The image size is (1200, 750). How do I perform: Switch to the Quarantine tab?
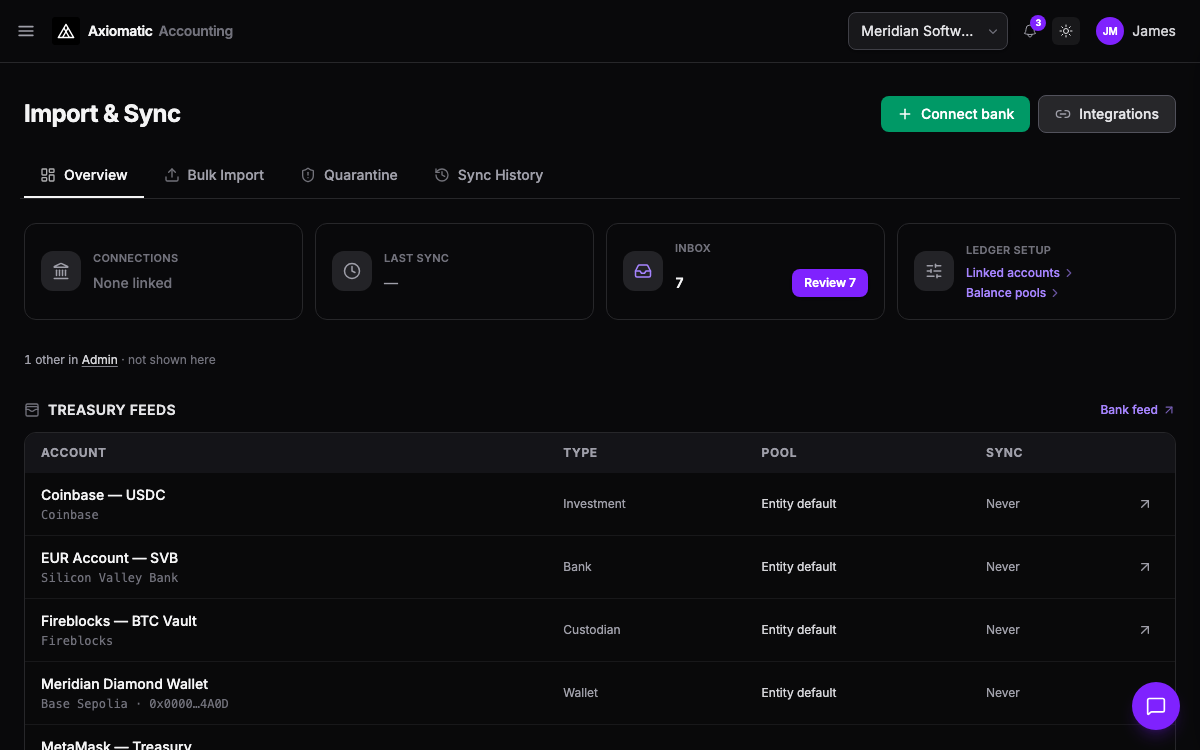pyautogui.click(x=349, y=175)
